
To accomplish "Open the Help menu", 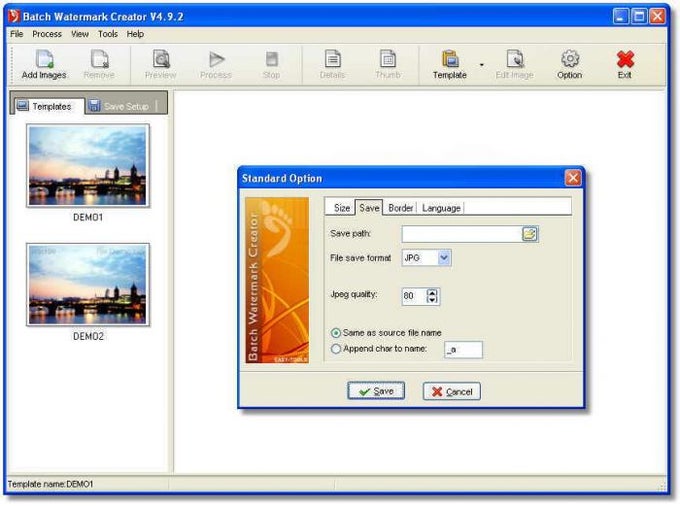I will pos(135,34).
